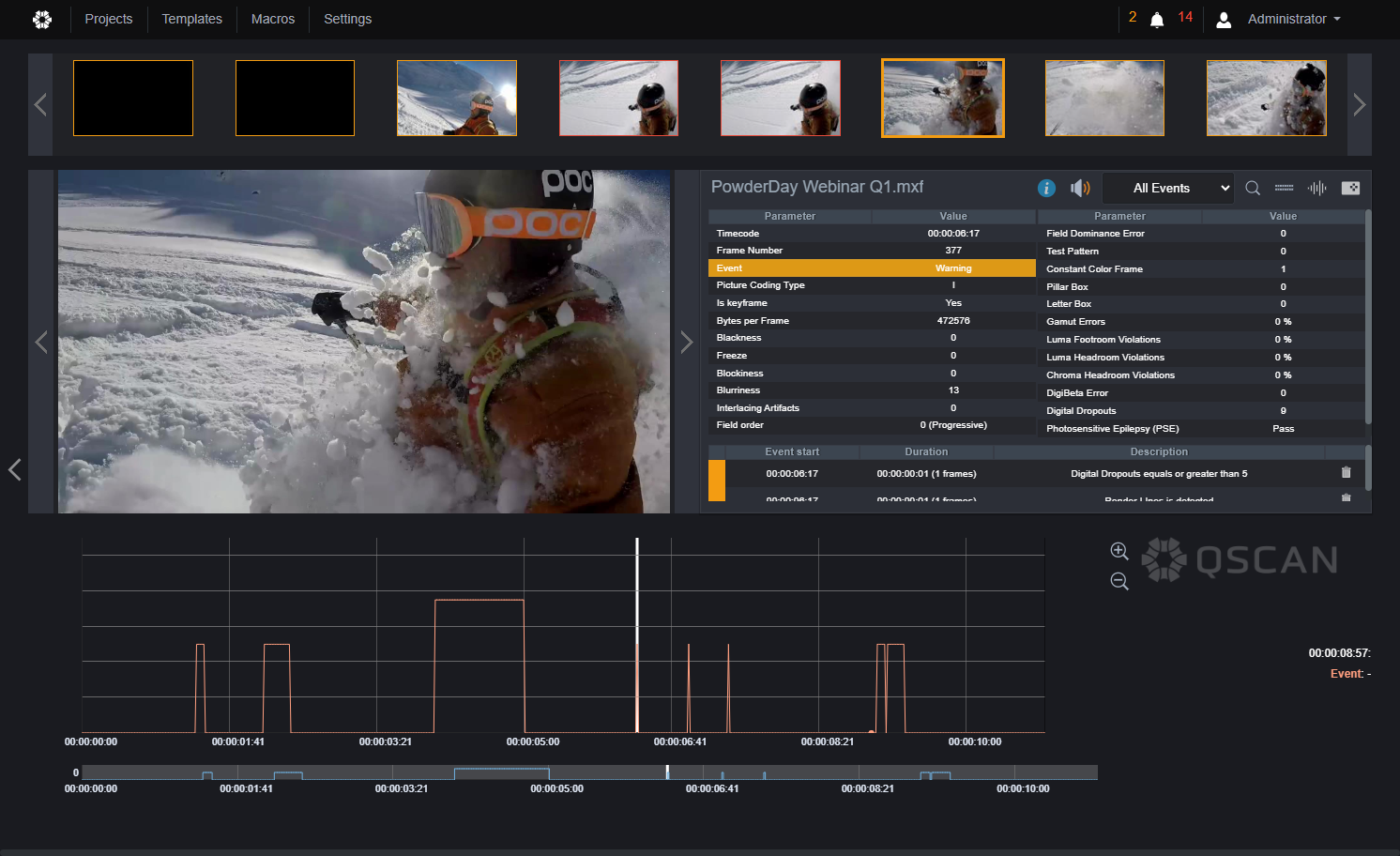The image size is (1400, 856).
Task: Open the Settings menu
Action: click(348, 19)
